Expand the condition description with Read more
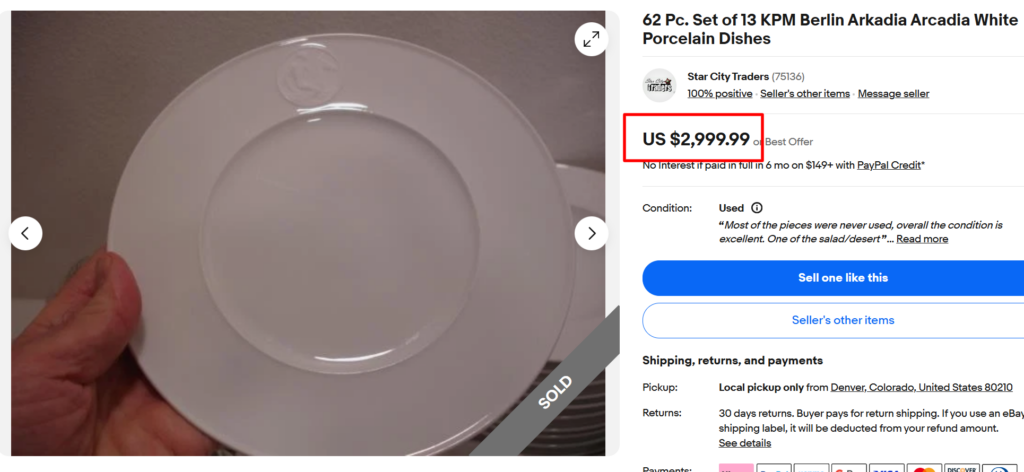Image resolution: width=1024 pixels, height=472 pixels. pyautogui.click(x=922, y=239)
